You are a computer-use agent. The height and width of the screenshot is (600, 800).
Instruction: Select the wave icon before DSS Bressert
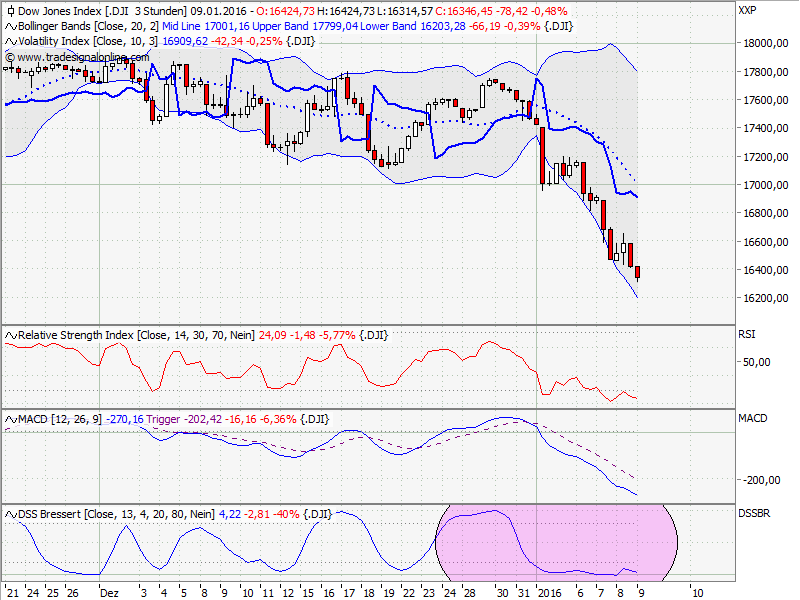(x=9, y=514)
